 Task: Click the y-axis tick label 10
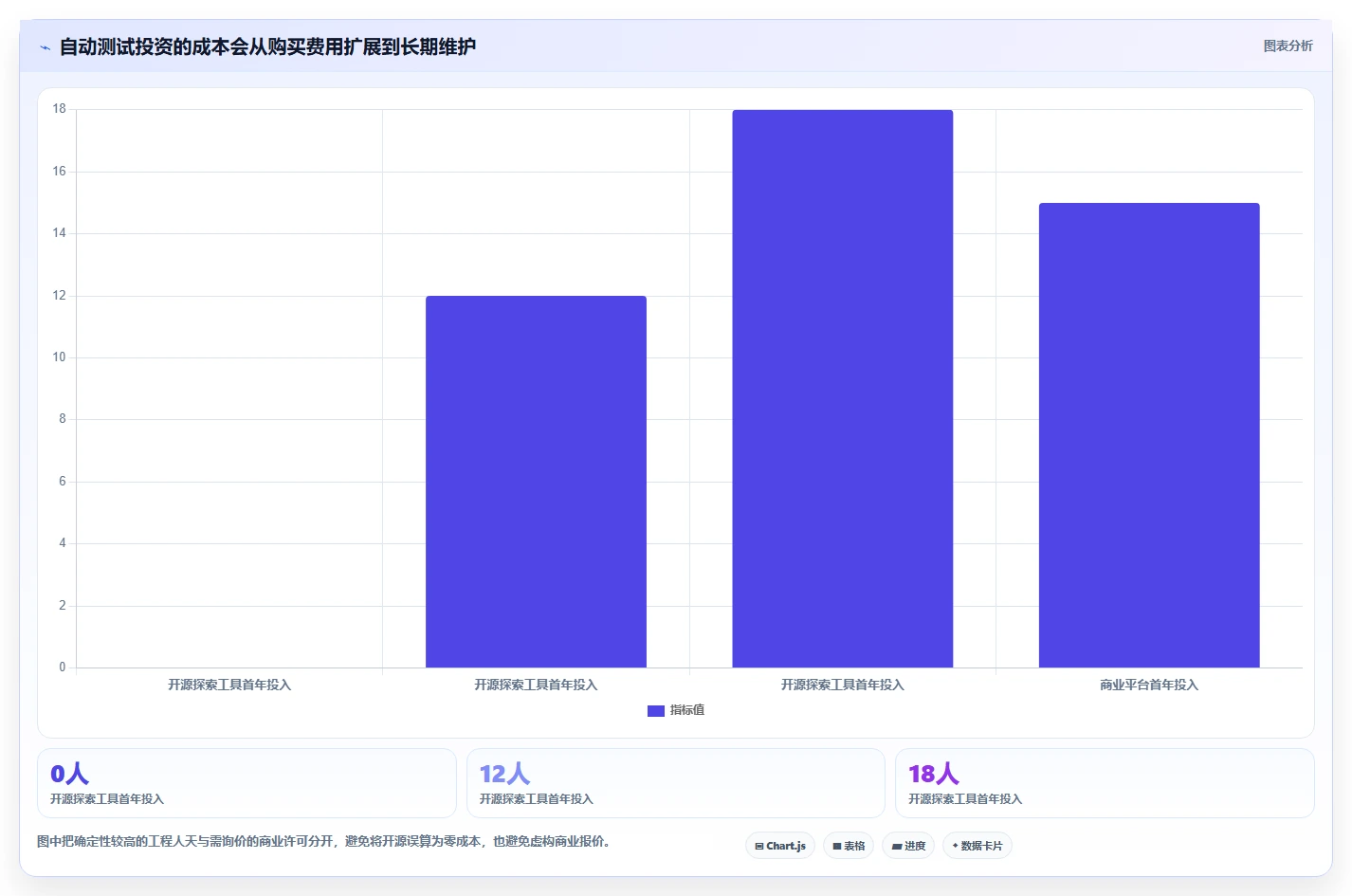click(60, 357)
